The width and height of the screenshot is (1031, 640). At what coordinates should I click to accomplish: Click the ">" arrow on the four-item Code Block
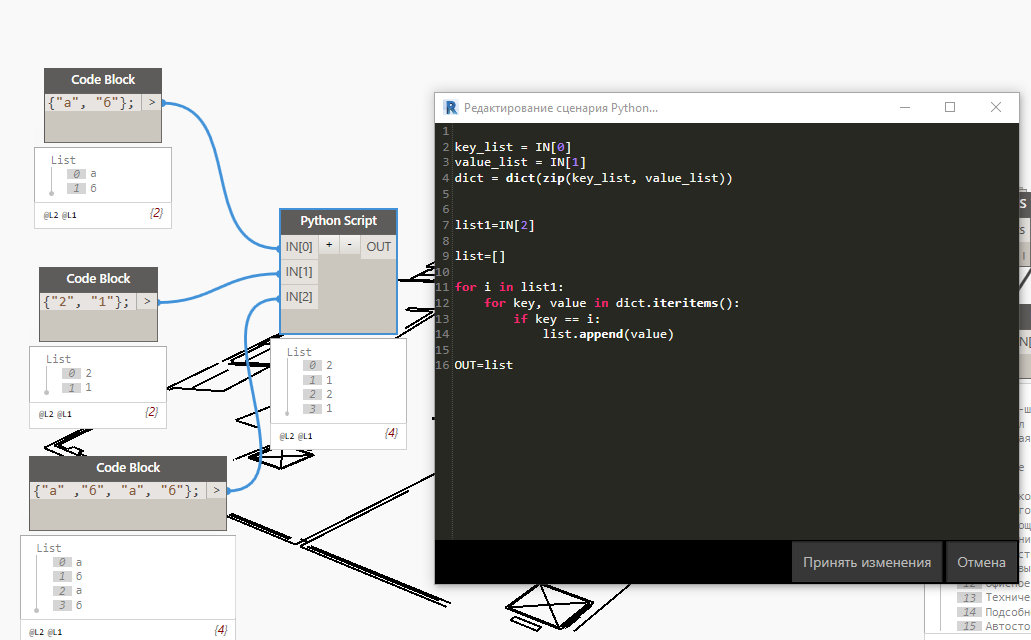click(x=215, y=489)
